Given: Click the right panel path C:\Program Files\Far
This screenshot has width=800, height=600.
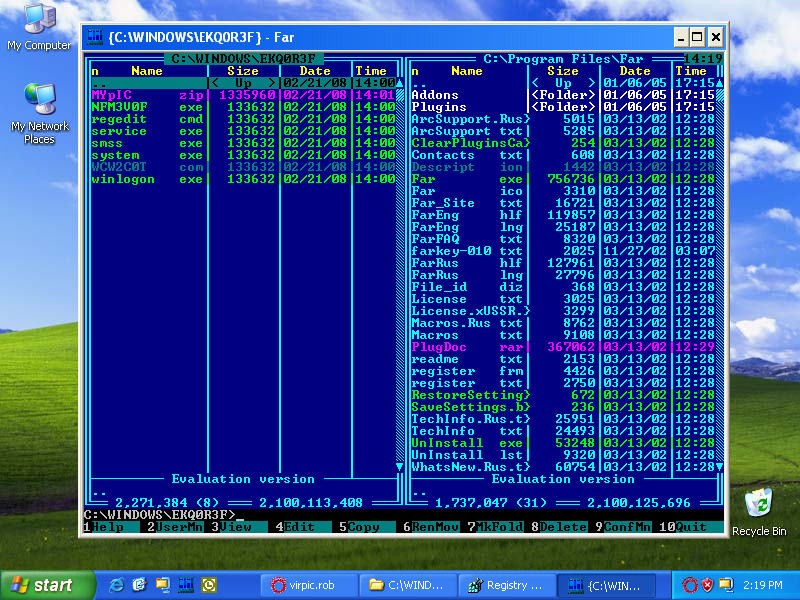Looking at the screenshot, I should click(563, 59).
